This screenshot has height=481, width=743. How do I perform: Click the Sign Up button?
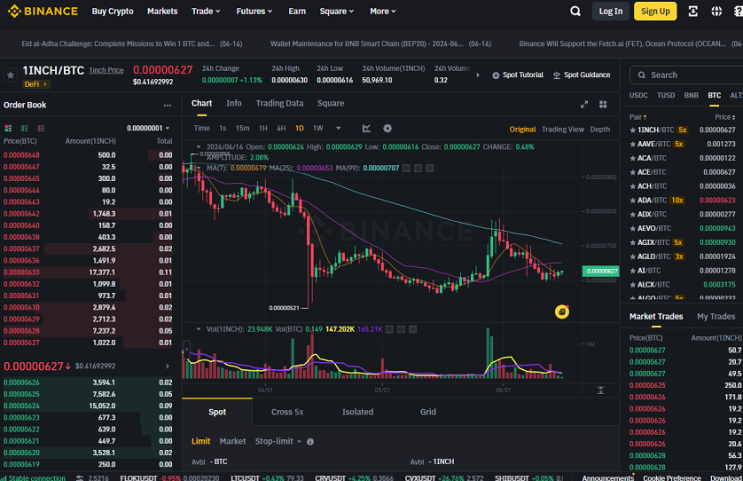click(655, 11)
